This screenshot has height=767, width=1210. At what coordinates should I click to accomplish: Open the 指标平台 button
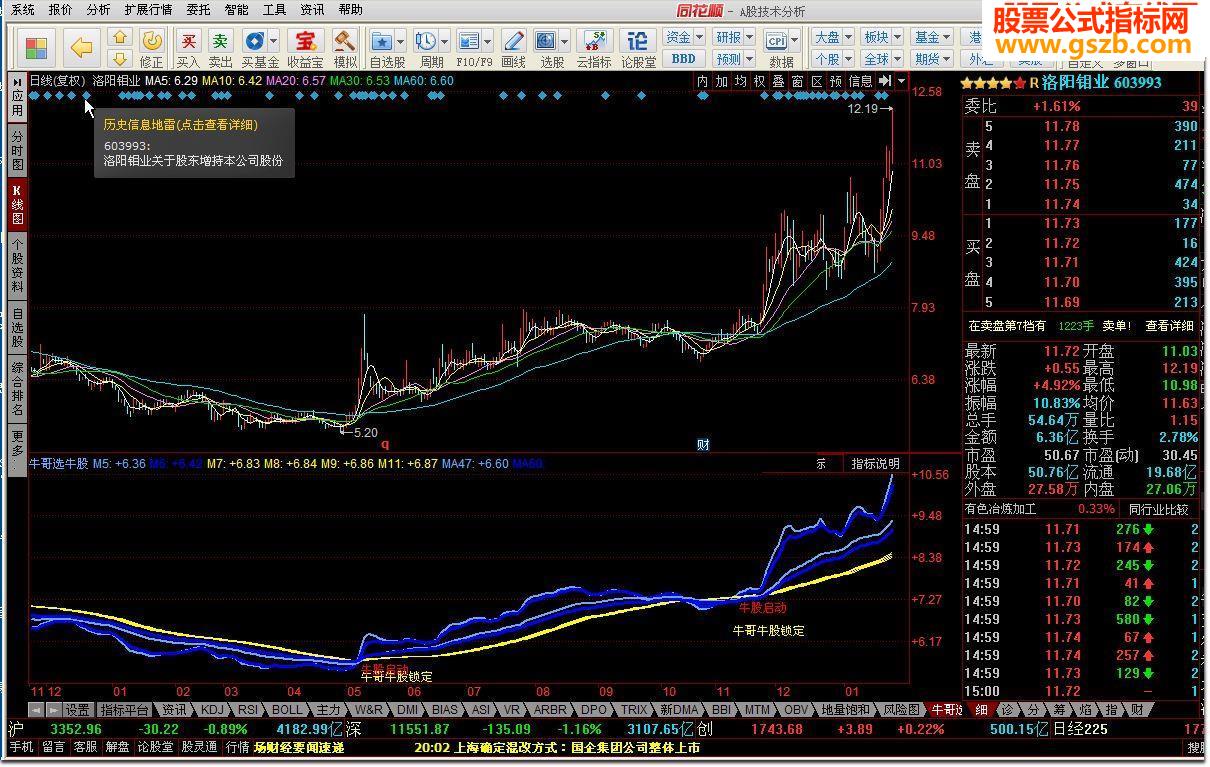(x=125, y=710)
